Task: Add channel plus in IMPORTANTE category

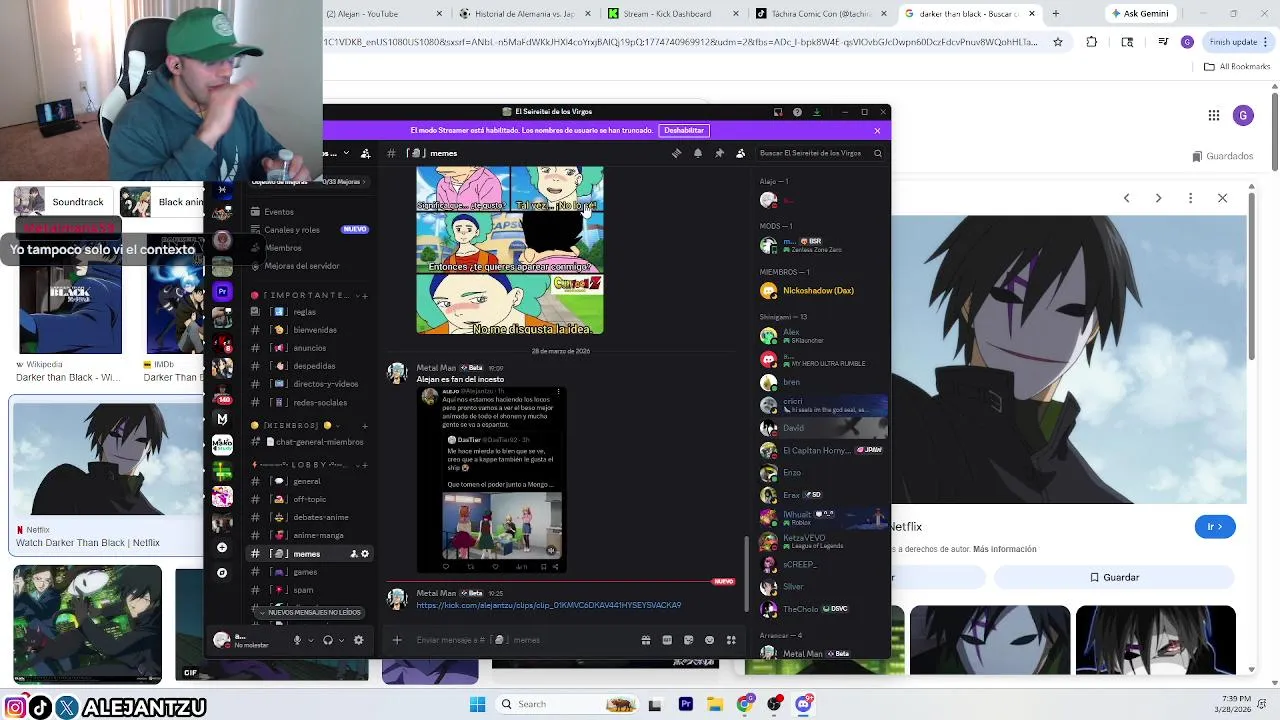Action: [x=365, y=295]
